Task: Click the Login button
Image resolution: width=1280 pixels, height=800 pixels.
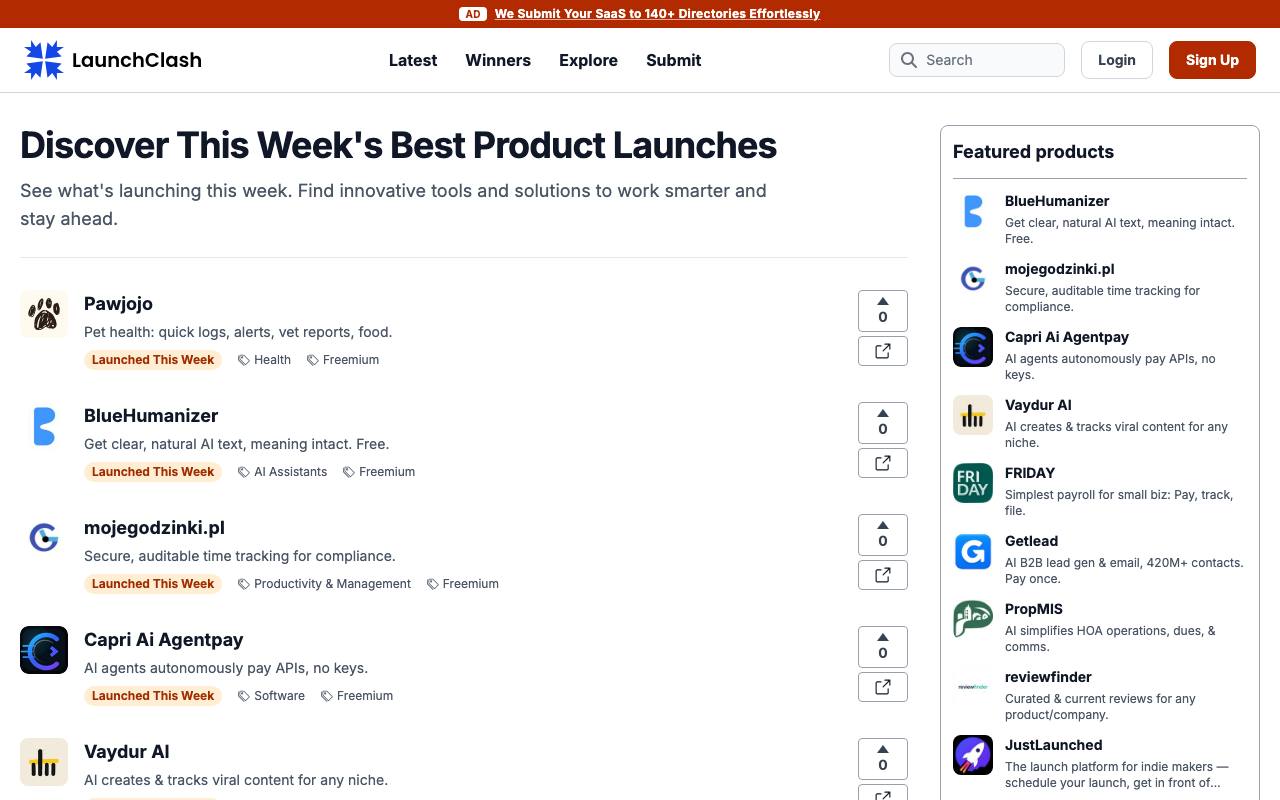Action: (x=1117, y=60)
